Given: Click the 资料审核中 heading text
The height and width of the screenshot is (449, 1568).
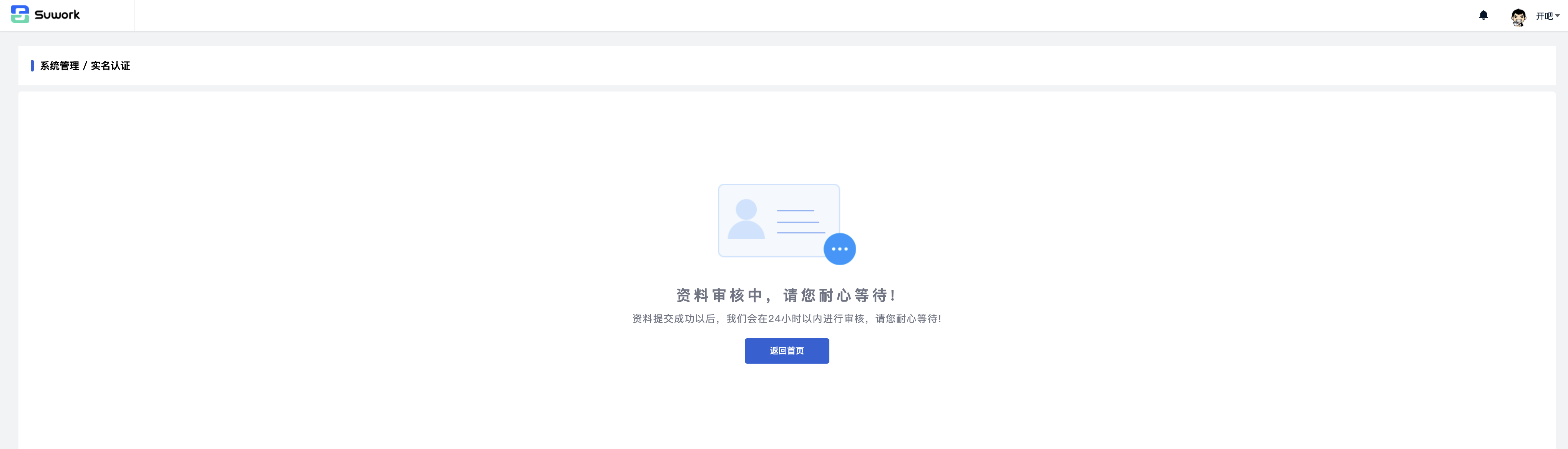Looking at the screenshot, I should 719,296.
